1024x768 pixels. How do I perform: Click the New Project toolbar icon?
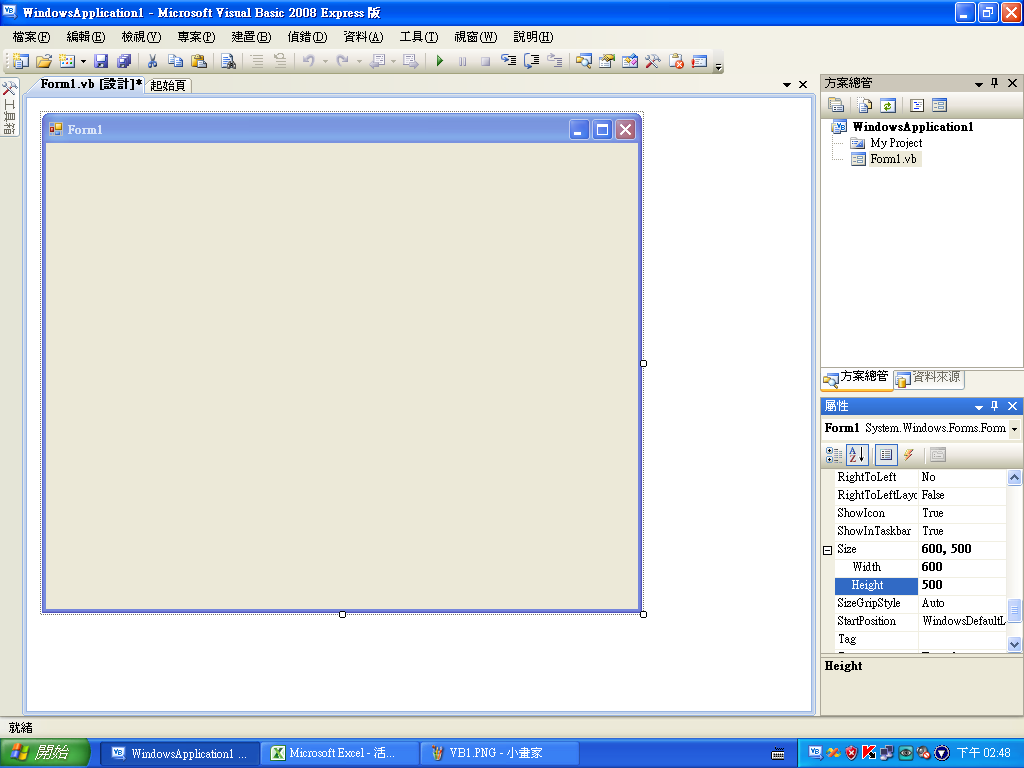(x=21, y=61)
